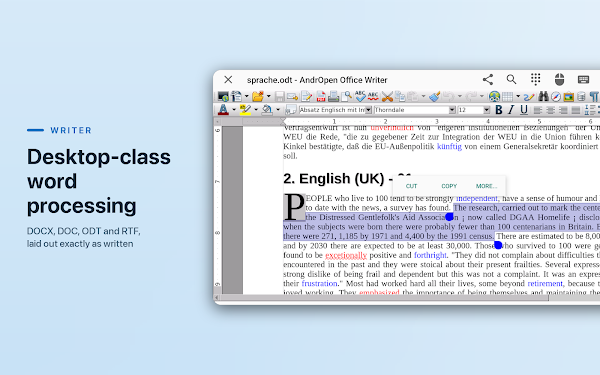Show the Draw Functions pencil icon
600x375 pixels.
(529, 96)
